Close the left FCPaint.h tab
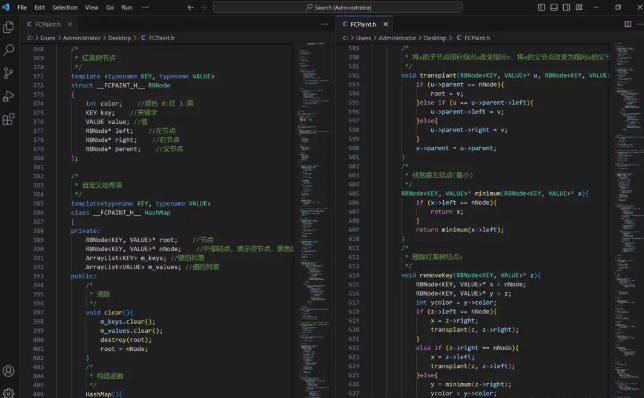 [x=70, y=24]
